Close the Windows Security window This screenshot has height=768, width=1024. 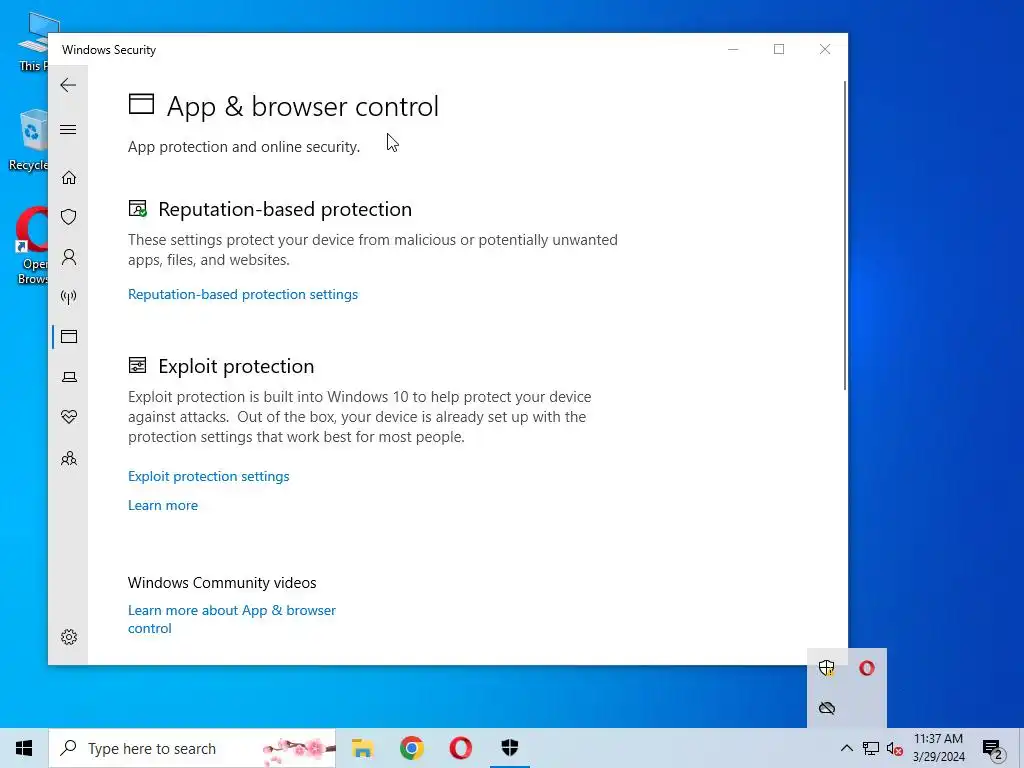(x=825, y=50)
